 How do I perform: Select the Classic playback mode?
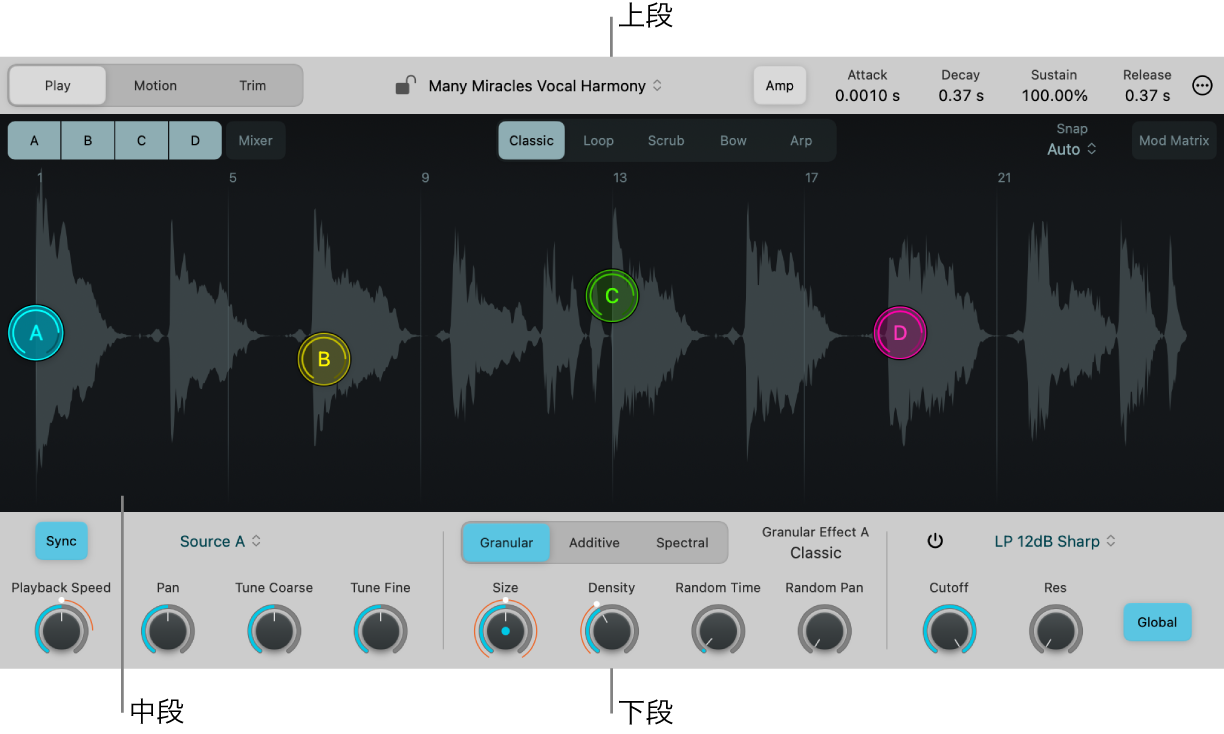531,141
